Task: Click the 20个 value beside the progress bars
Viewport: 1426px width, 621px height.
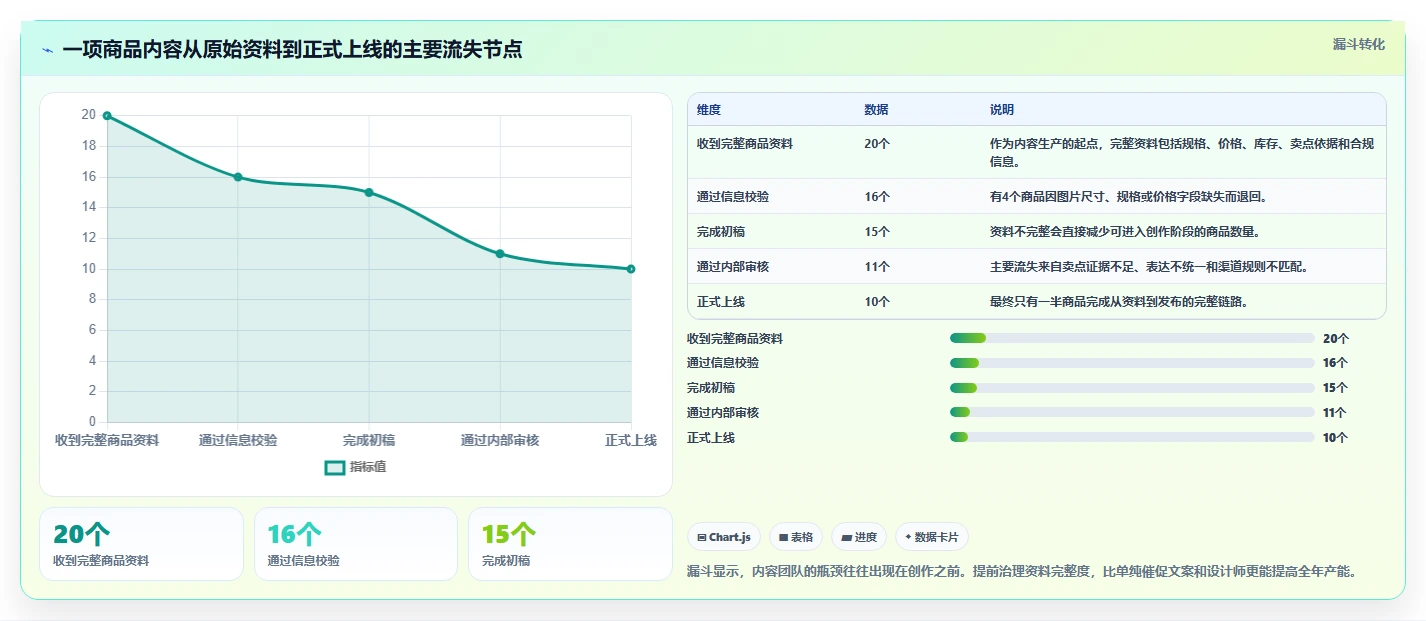Action: pyautogui.click(x=1335, y=339)
